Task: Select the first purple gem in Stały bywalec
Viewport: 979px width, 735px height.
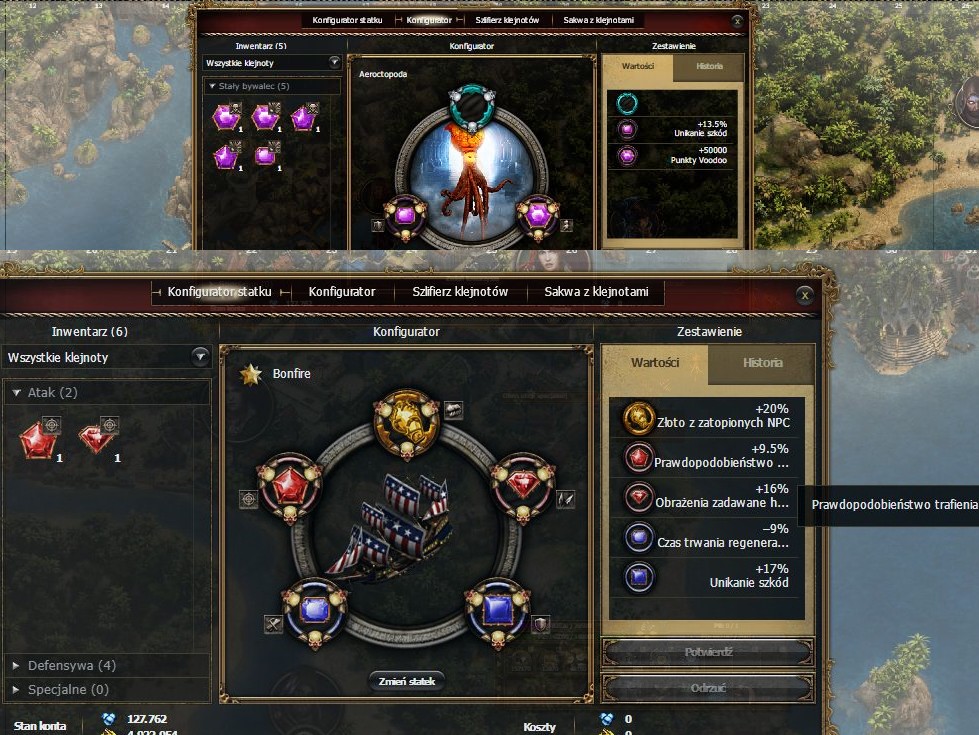Action: coord(225,117)
